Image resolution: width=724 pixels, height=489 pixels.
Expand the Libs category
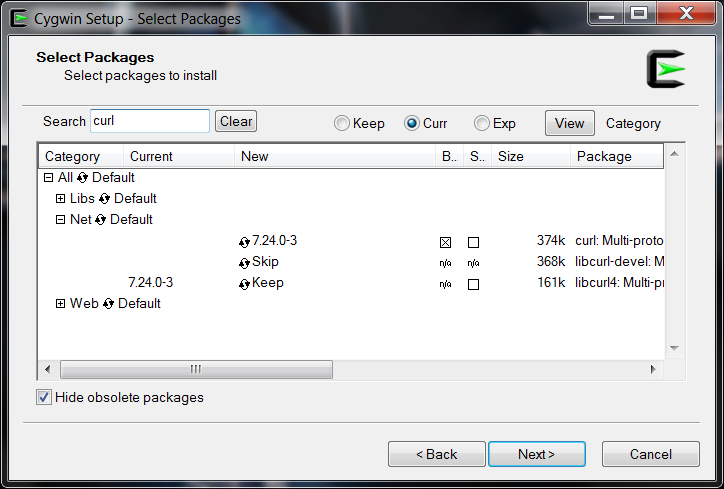pos(60,199)
